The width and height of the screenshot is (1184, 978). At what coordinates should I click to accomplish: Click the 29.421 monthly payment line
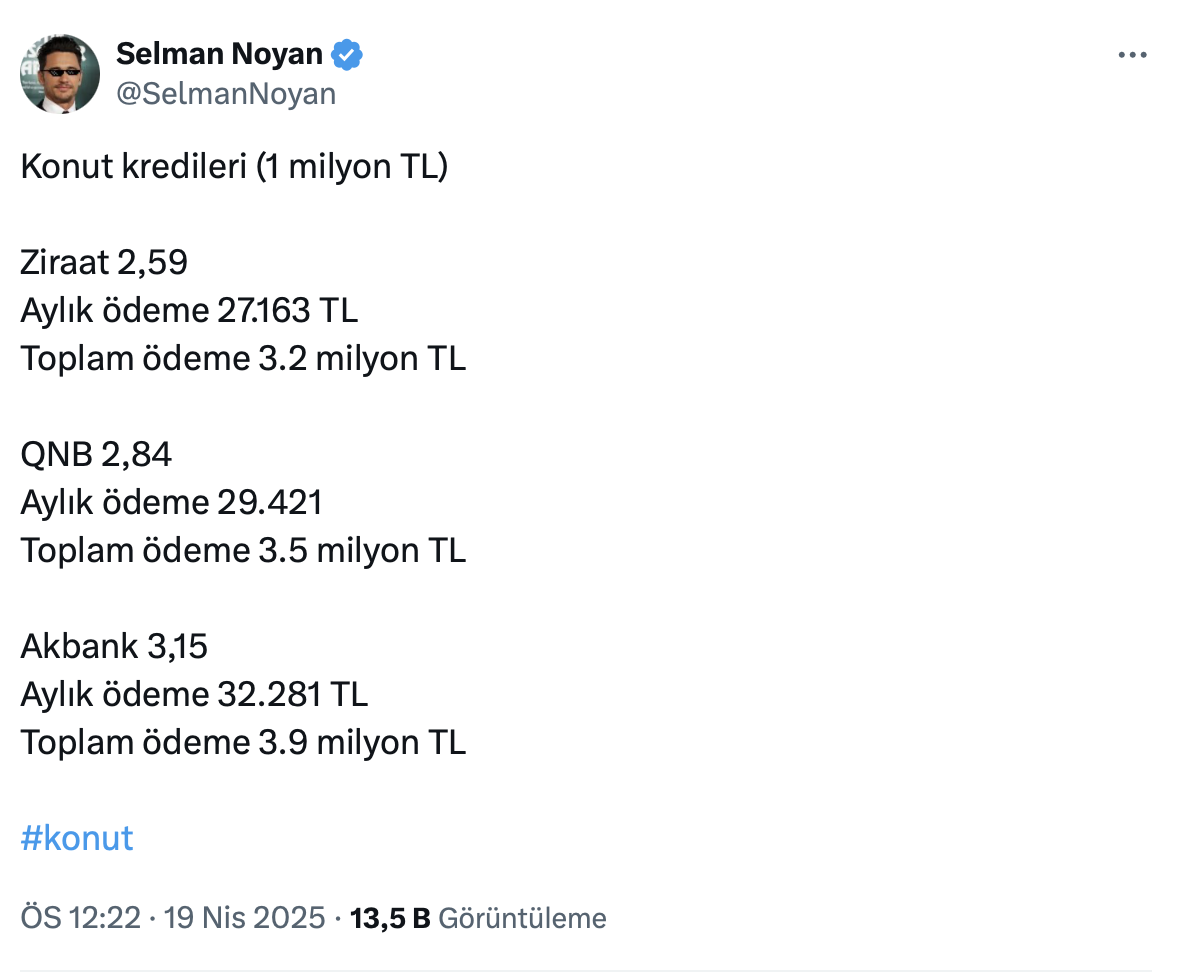click(x=171, y=502)
